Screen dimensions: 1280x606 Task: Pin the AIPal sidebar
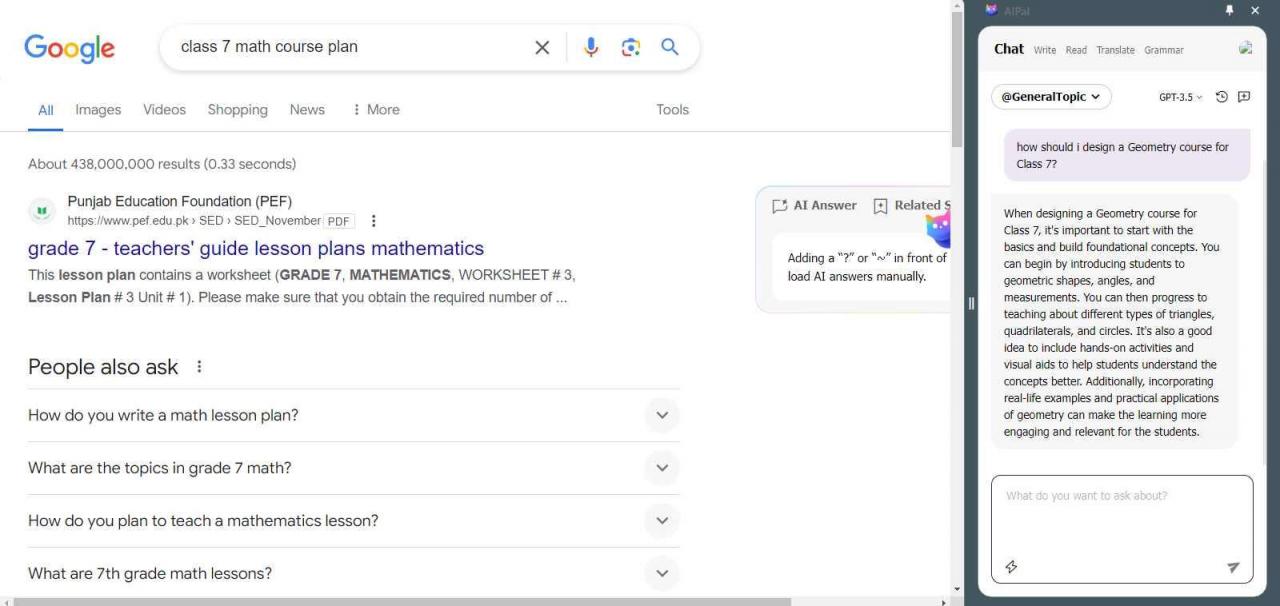click(1229, 10)
